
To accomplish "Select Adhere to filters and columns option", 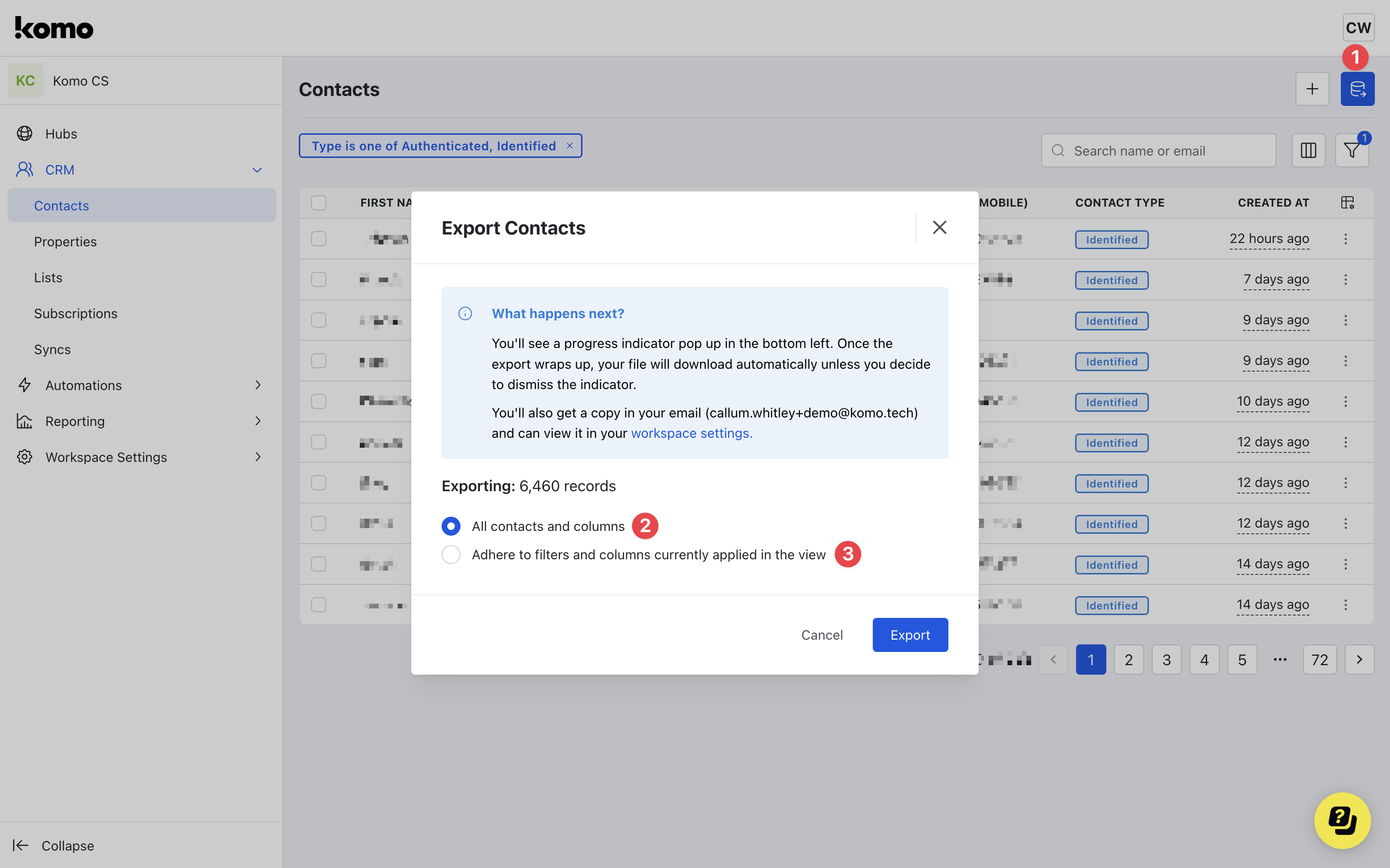I will coord(451,555).
